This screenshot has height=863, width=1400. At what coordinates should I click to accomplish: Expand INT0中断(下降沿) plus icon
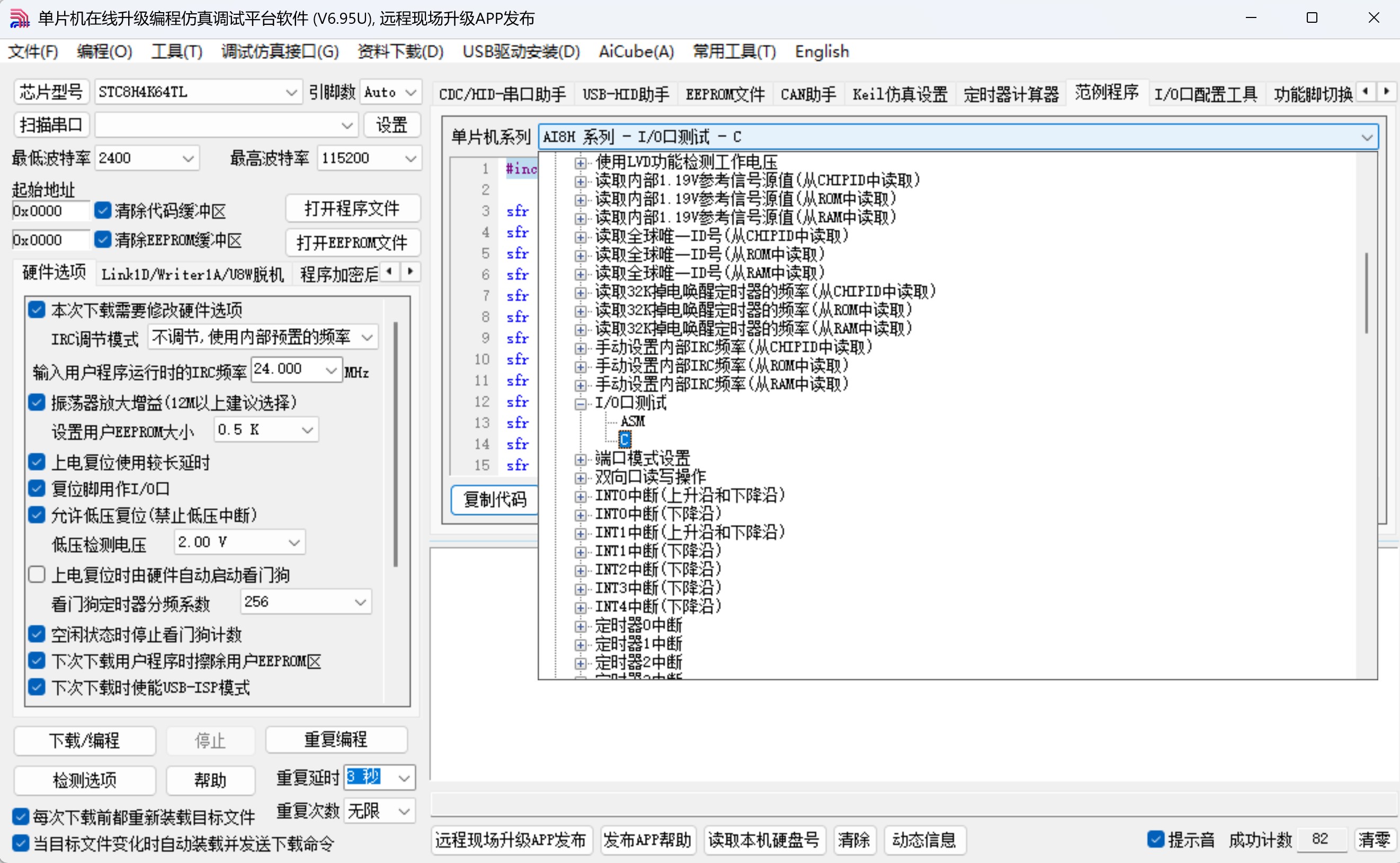[580, 515]
